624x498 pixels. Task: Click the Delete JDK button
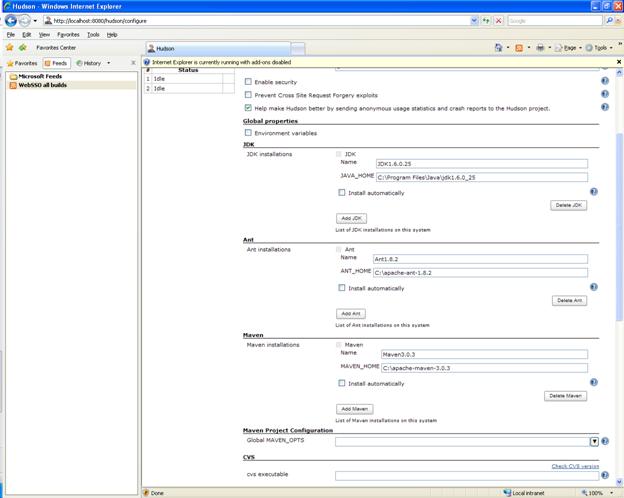pos(568,205)
